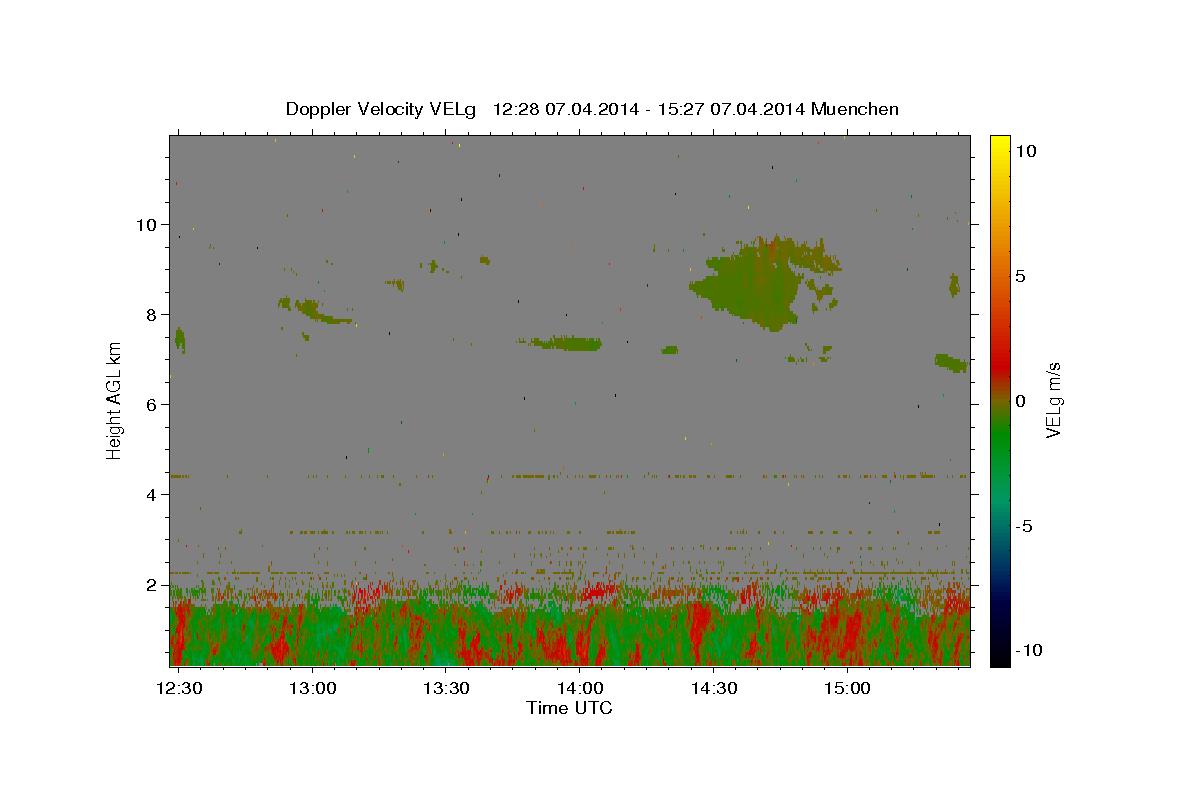Viewport: 1200px width, 800px height.
Task: Click the height tick label 4
Action: point(152,495)
